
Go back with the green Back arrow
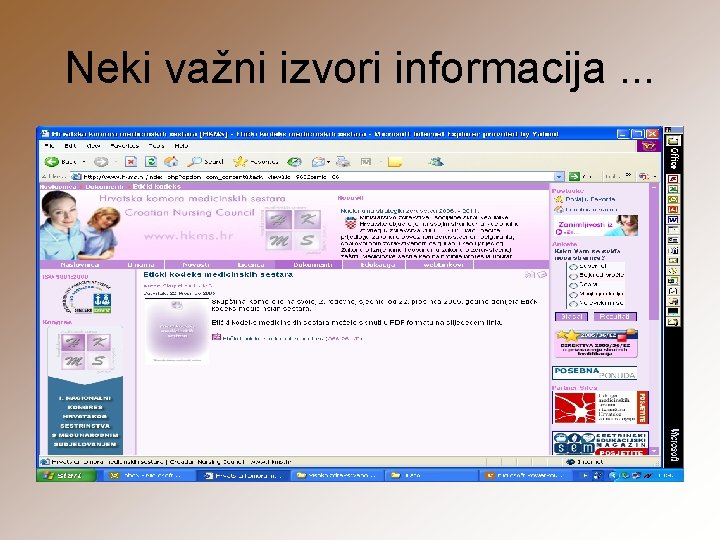pos(51,162)
